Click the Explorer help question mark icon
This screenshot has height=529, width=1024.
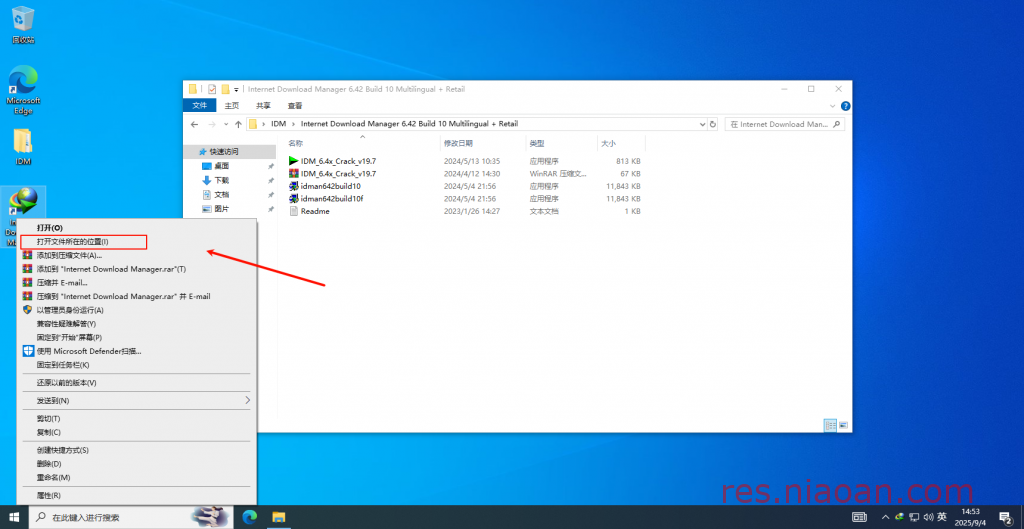[x=845, y=106]
